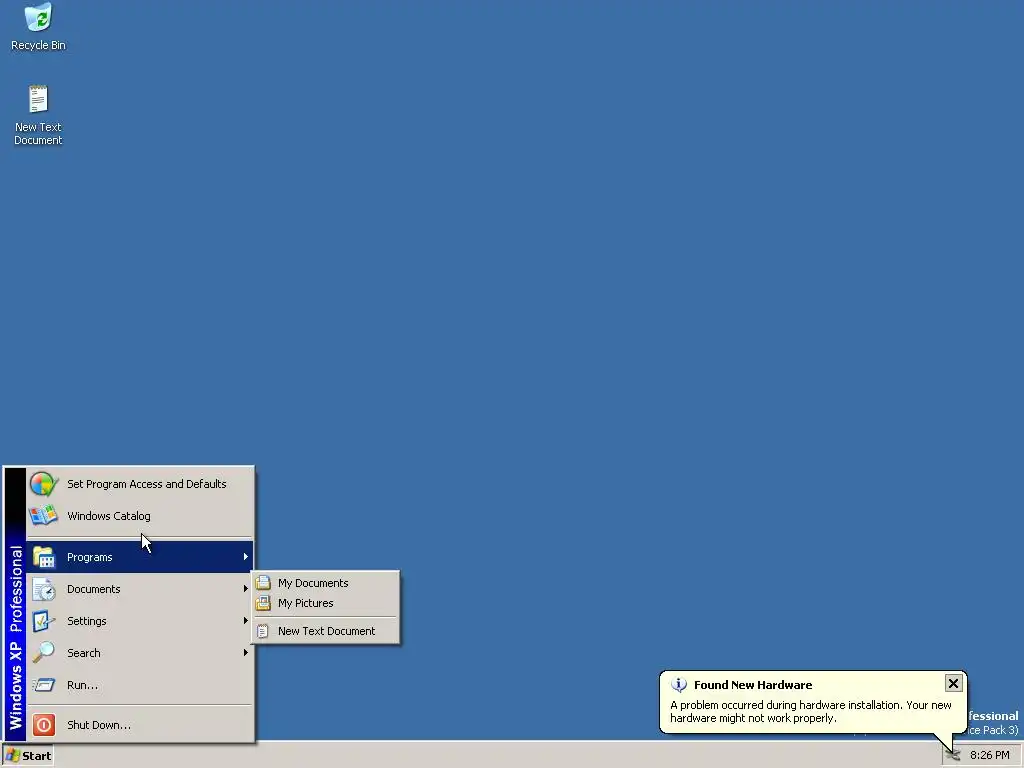The image size is (1024, 768).
Task: Select the Programs menu item
Action: pos(140,557)
